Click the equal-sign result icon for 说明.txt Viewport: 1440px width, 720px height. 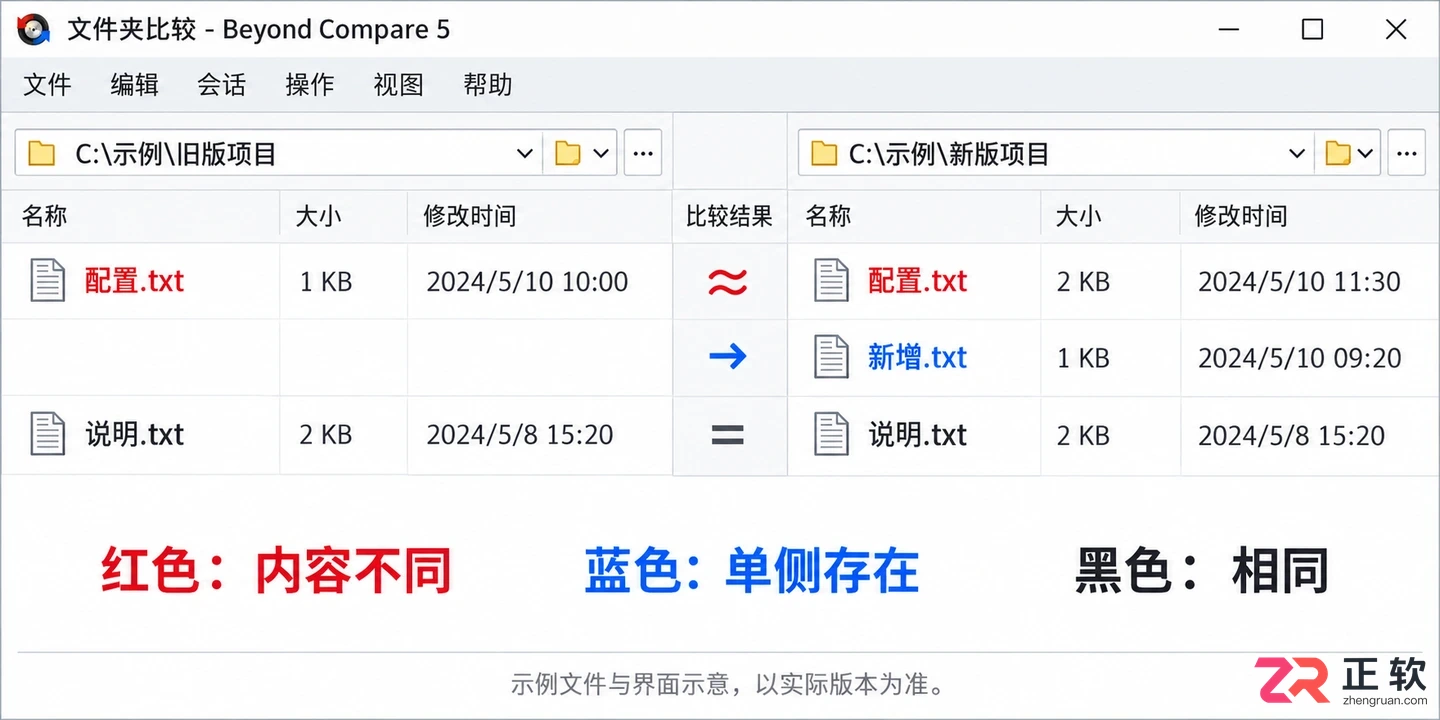(727, 435)
